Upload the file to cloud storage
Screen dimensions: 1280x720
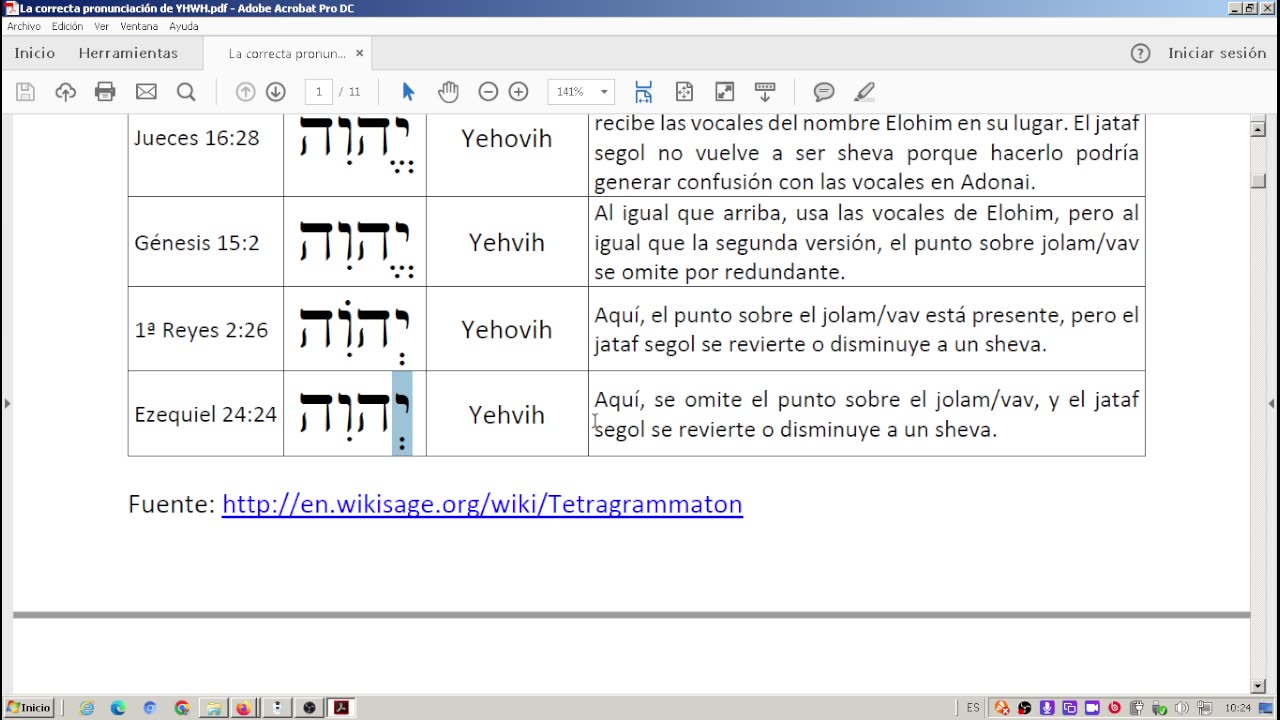pos(66,92)
